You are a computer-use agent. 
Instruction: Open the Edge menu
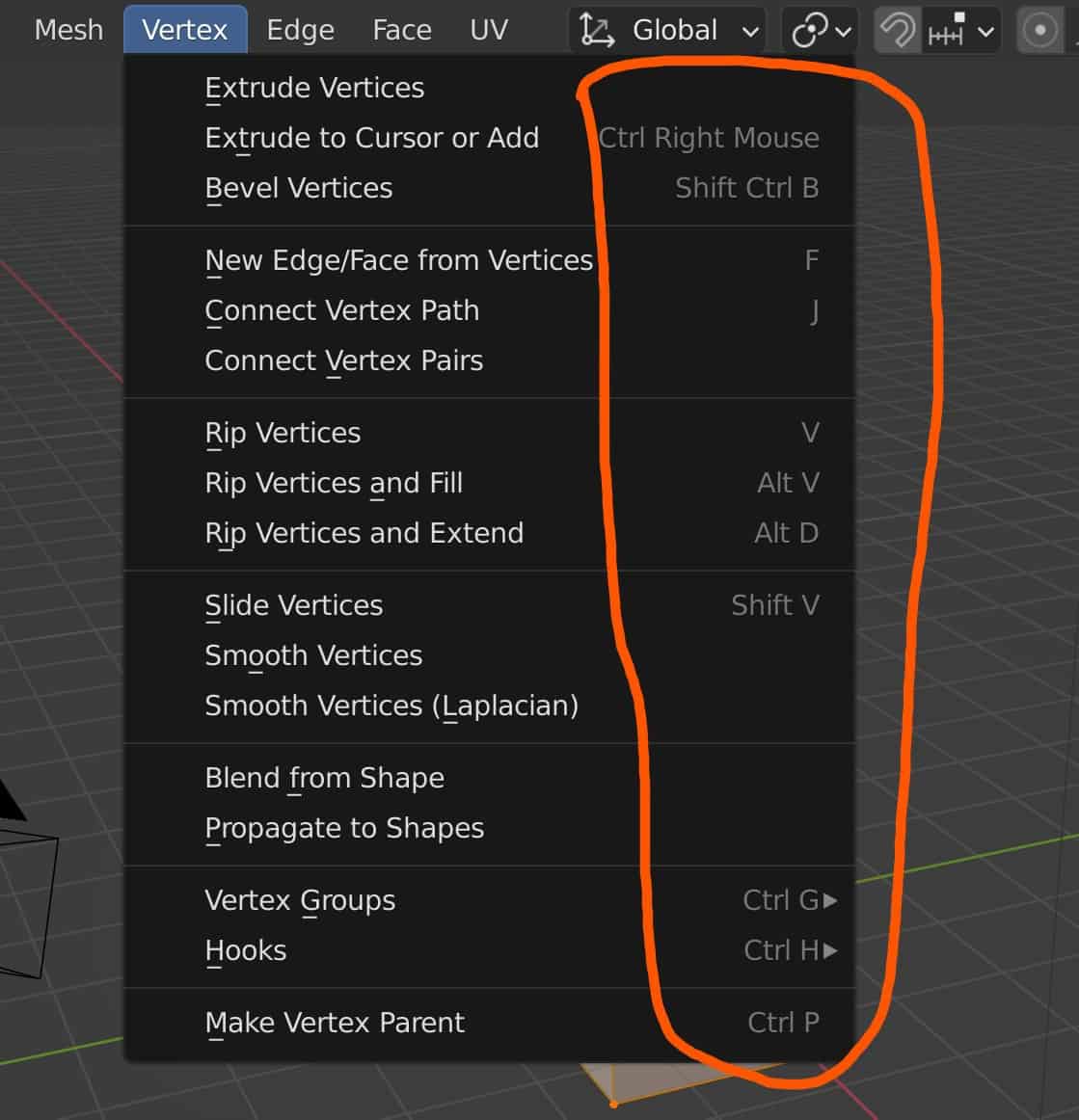(x=300, y=31)
